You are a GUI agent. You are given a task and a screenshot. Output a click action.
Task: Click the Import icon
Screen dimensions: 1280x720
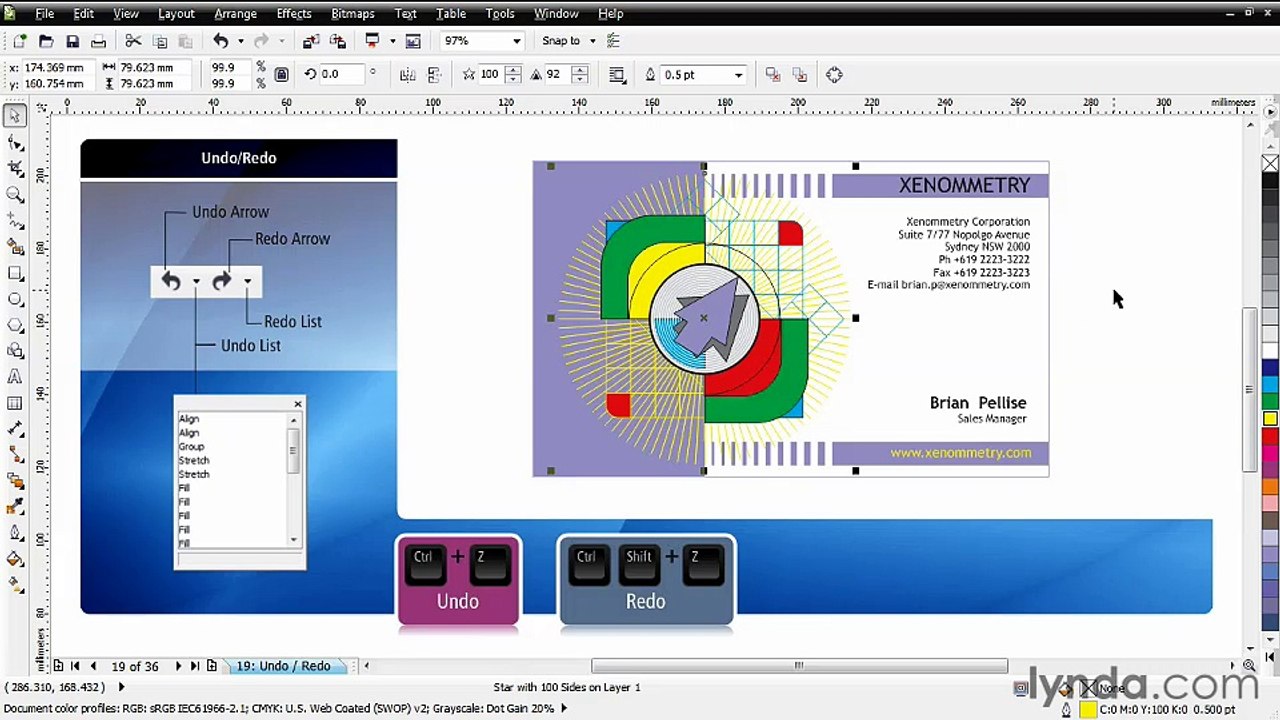pos(311,41)
